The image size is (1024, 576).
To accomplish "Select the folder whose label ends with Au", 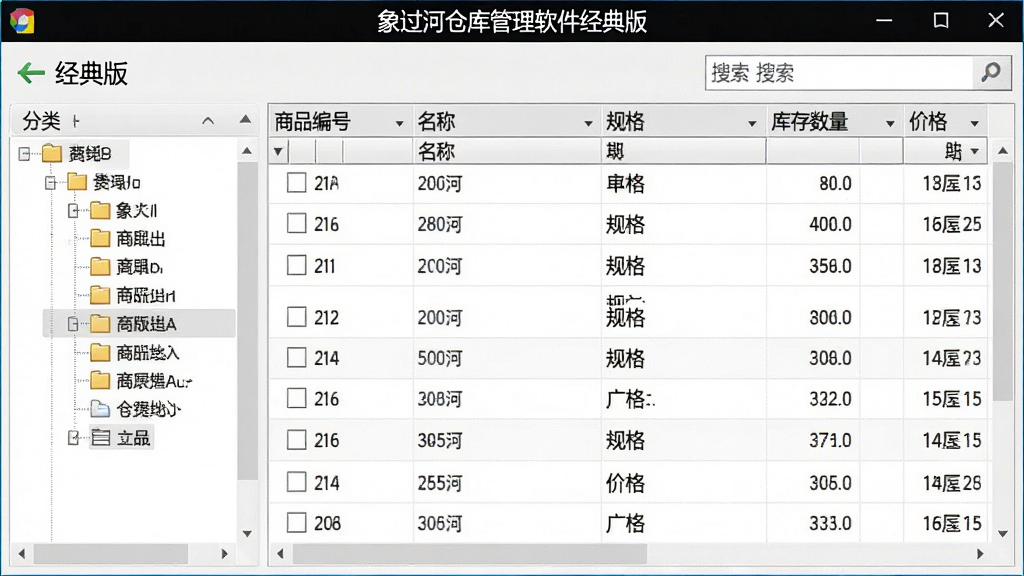I will click(x=140, y=381).
